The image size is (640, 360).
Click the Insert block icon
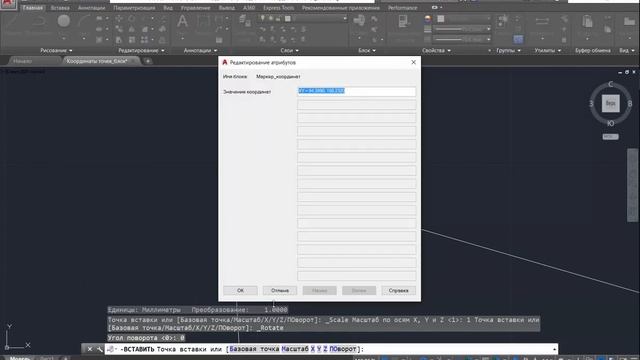point(359,20)
